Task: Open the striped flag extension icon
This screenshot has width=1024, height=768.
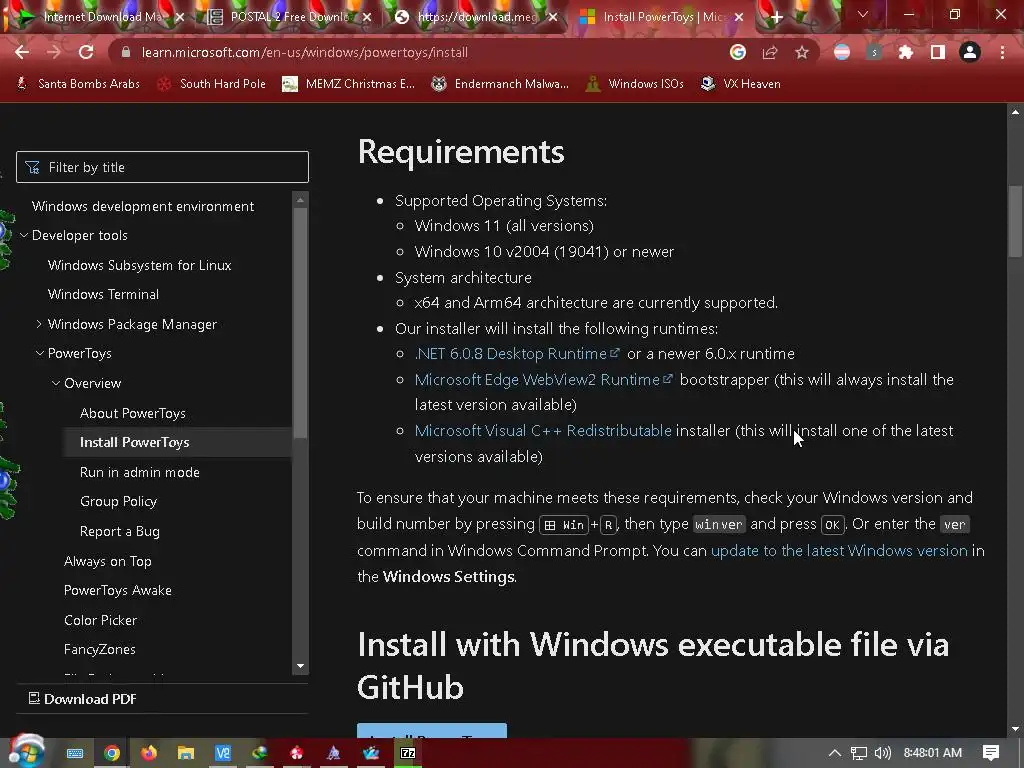Action: point(842,52)
